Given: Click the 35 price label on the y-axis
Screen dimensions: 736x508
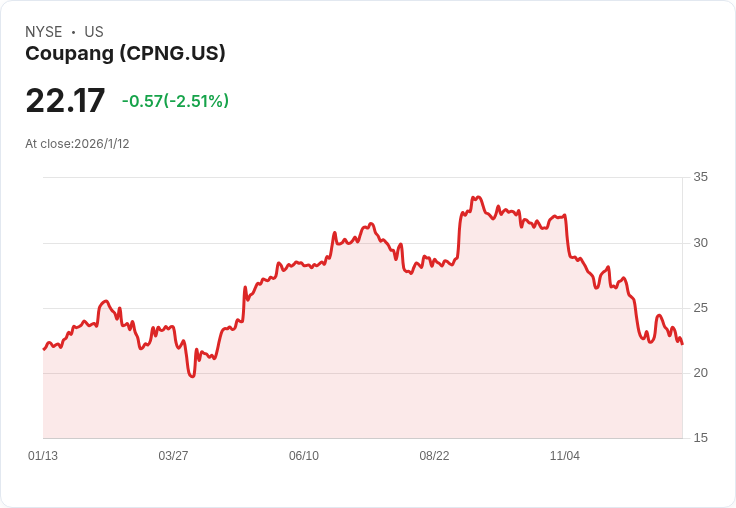Looking at the screenshot, I should pyautogui.click(x=701, y=178).
